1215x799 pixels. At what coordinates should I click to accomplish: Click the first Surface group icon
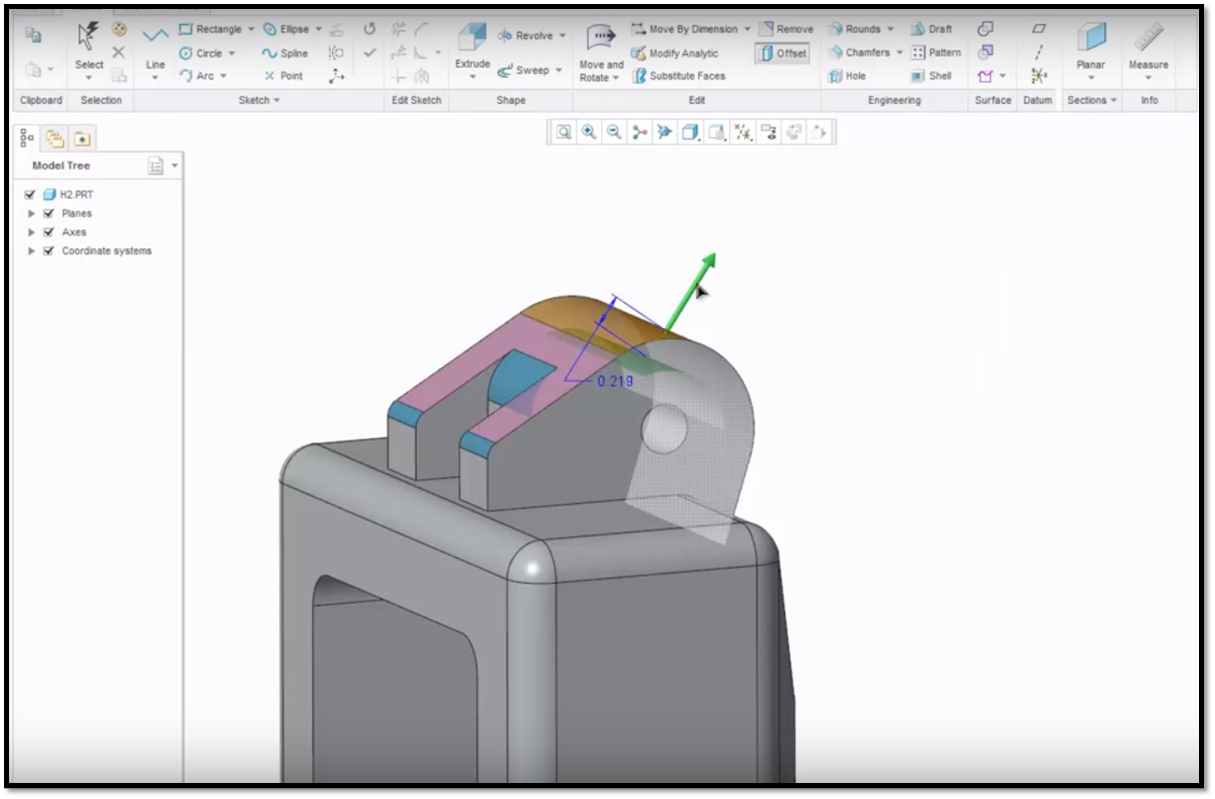tap(986, 29)
